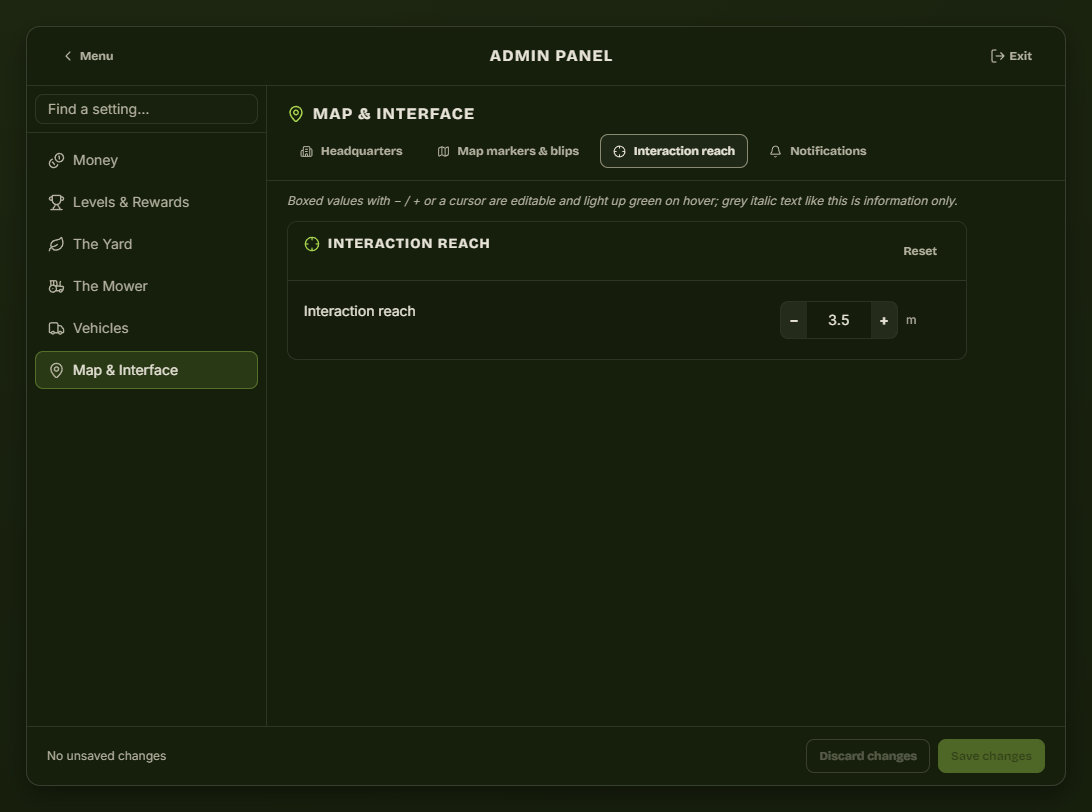Viewport: 1092px width, 812px height.
Task: Click the crosshair icon beside INTERACTION REACH heading
Action: pyautogui.click(x=312, y=244)
